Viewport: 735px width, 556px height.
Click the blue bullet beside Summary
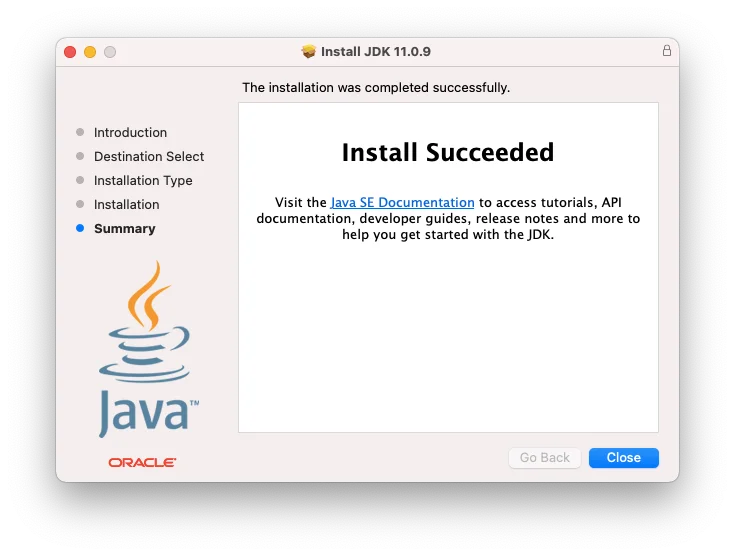click(80, 229)
